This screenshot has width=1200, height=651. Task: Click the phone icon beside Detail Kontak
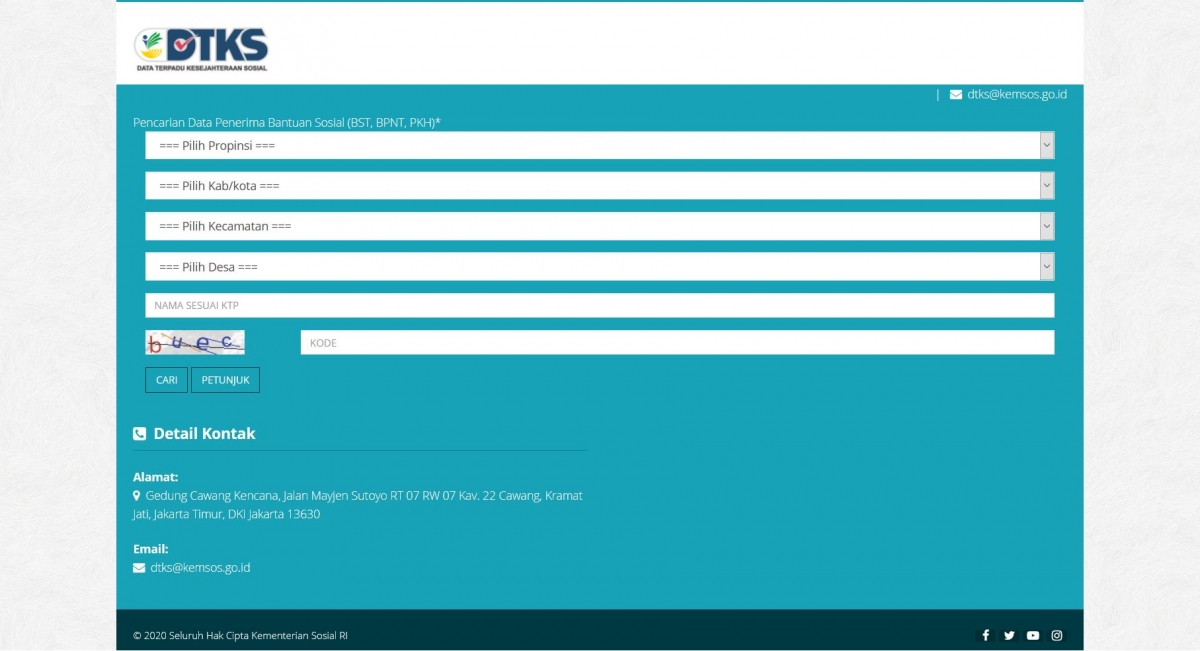(140, 434)
